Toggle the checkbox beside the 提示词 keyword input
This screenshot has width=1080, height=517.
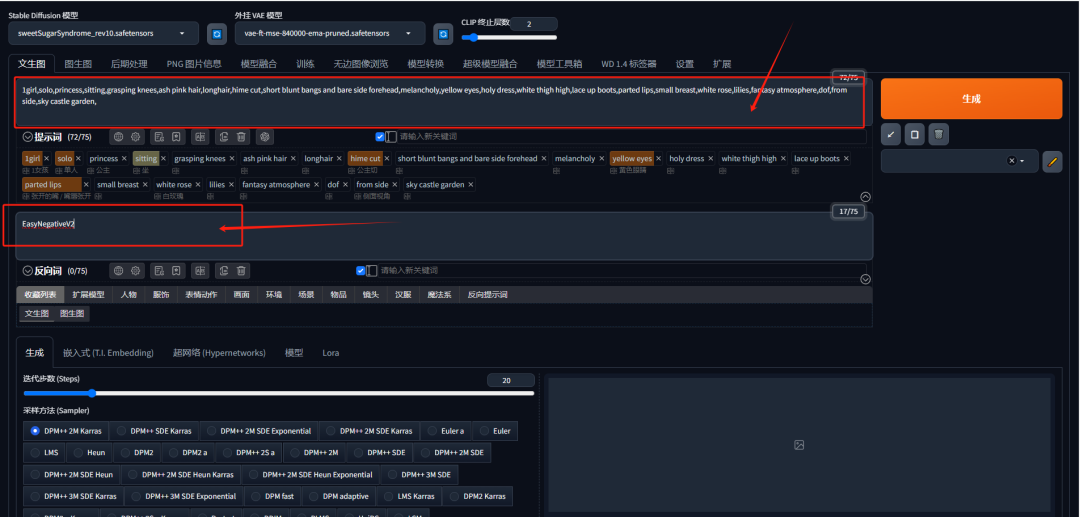coord(380,136)
